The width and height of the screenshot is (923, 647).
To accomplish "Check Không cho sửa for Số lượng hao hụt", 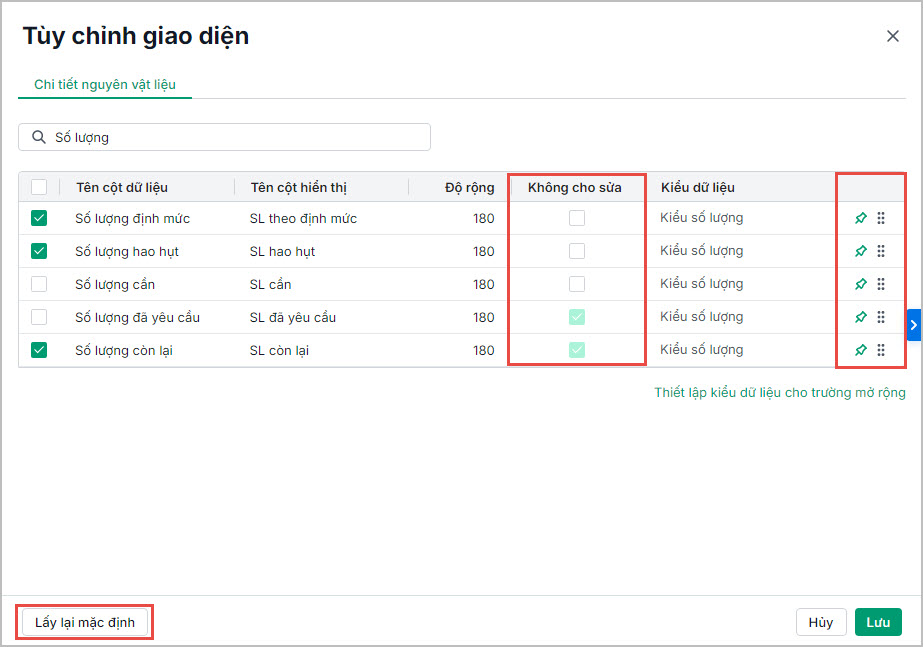I will [x=577, y=251].
